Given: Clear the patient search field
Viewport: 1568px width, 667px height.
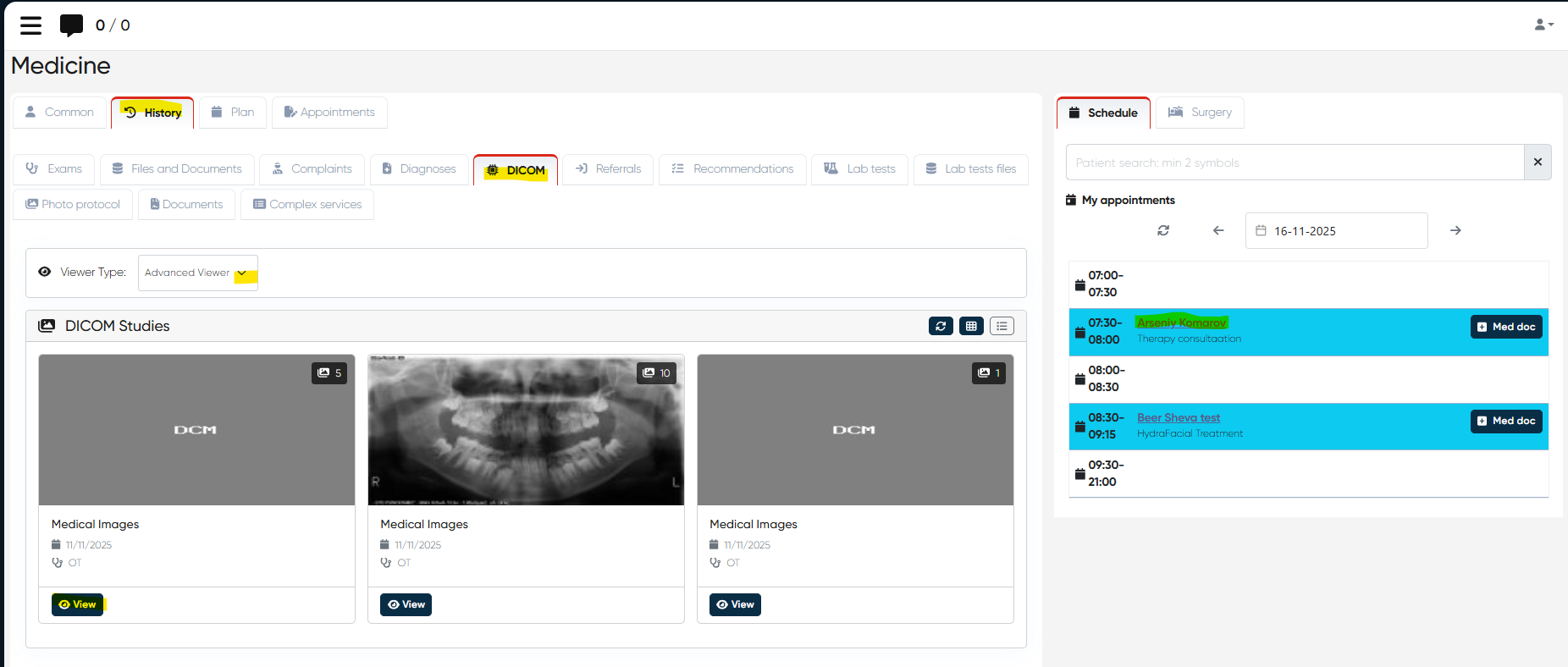Looking at the screenshot, I should click(x=1538, y=162).
